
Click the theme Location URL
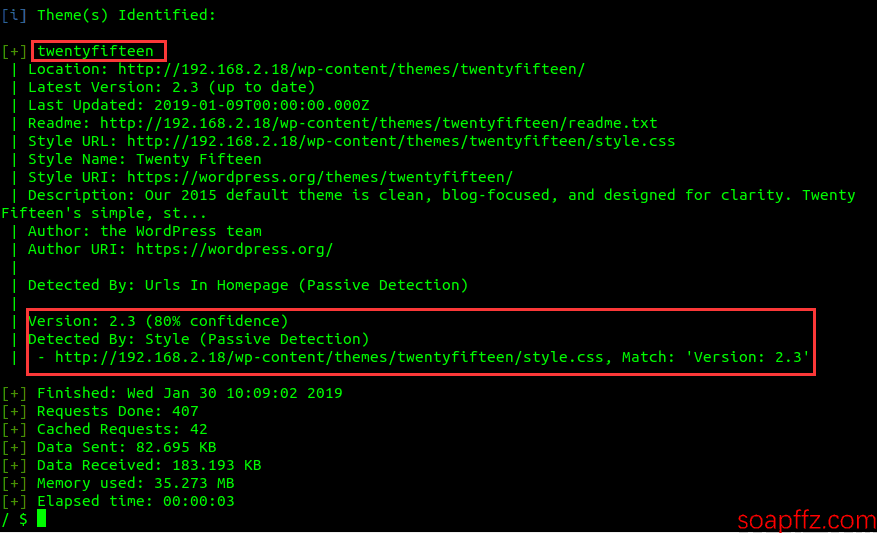(x=351, y=69)
